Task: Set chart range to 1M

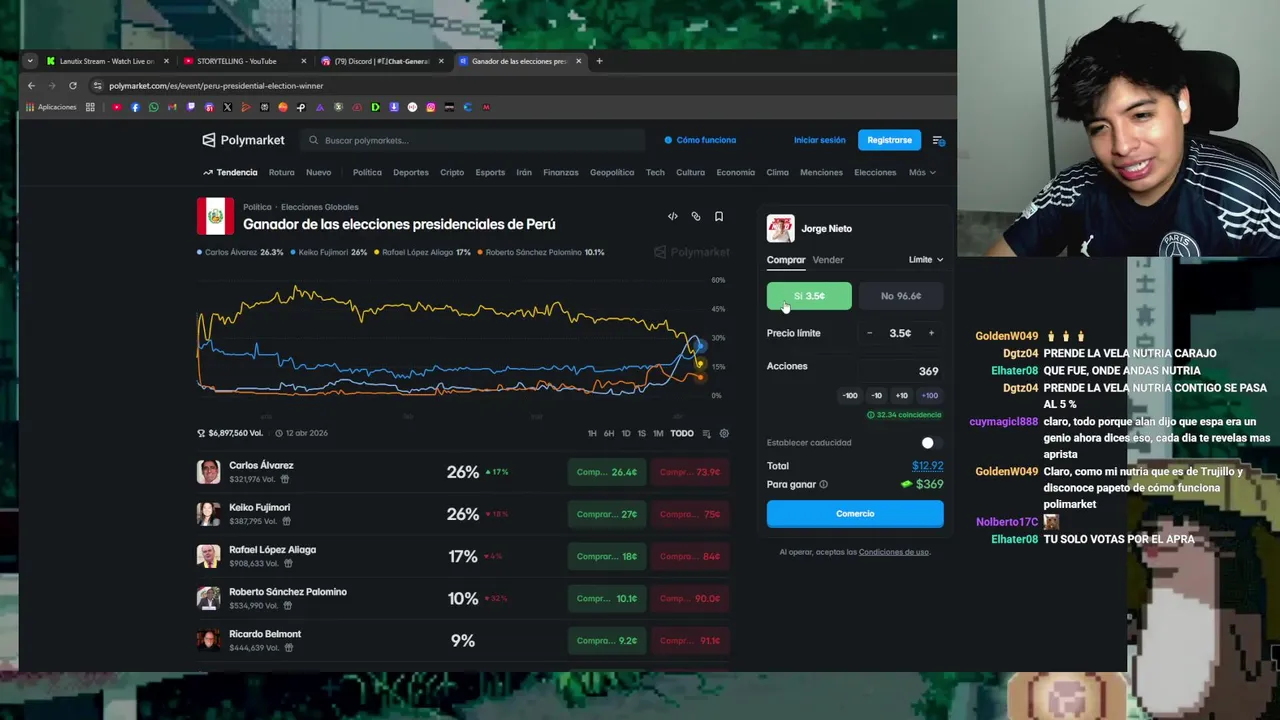Action: tap(658, 433)
